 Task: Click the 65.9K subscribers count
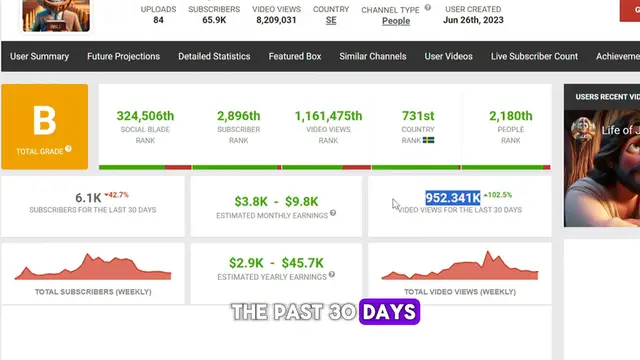click(214, 20)
